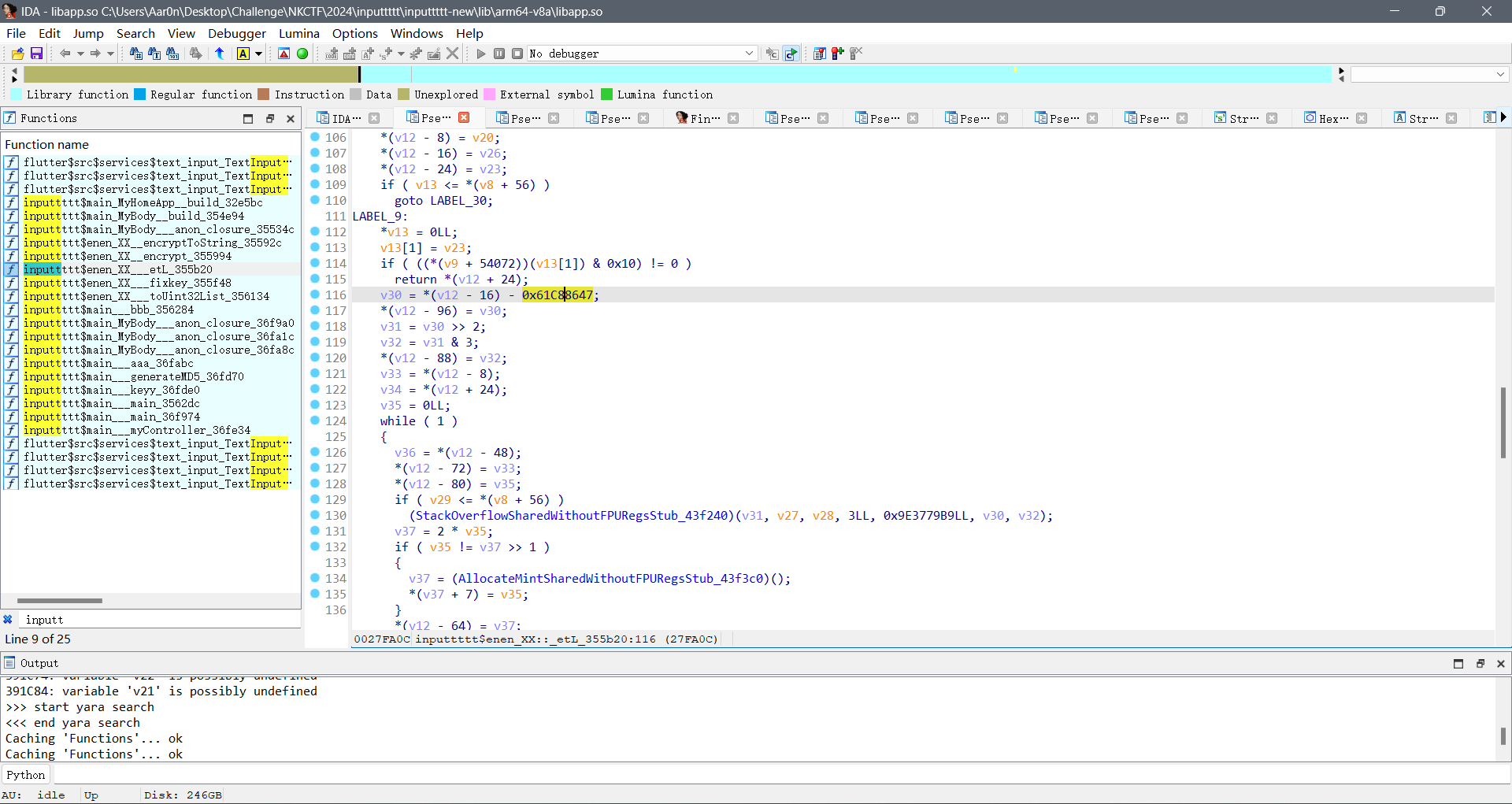Click the LABEL_30 goto target on line 110
The image size is (1512, 804).
[458, 200]
